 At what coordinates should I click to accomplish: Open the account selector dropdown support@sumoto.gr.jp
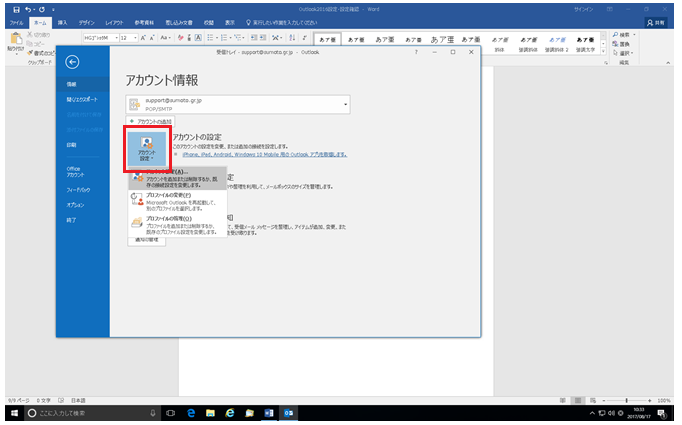(x=238, y=104)
